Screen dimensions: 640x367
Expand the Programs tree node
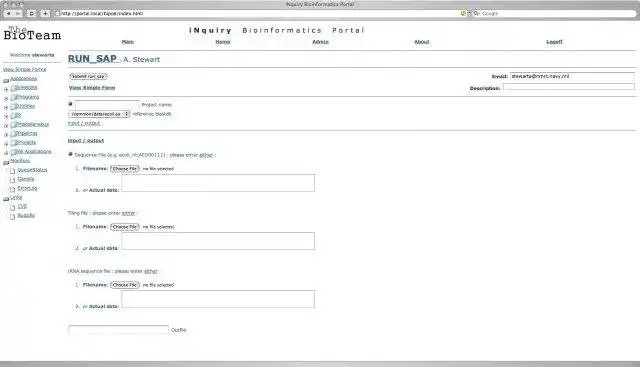click(x=6, y=98)
